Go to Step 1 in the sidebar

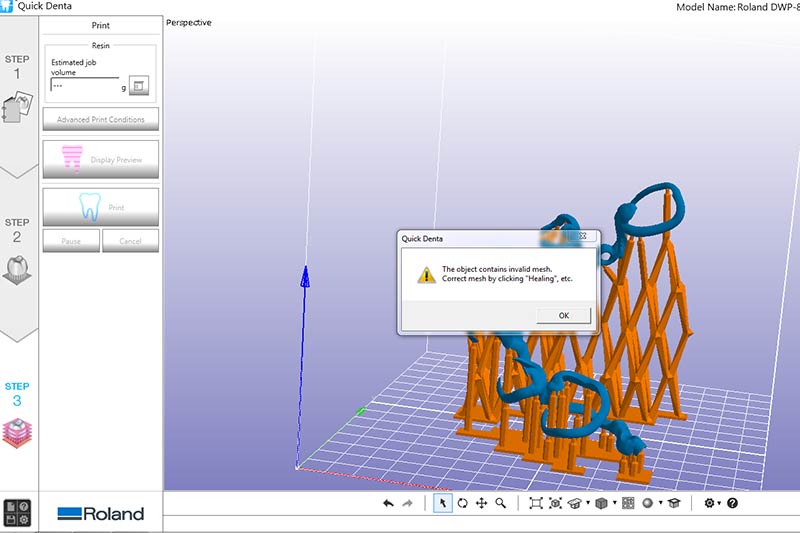coord(17,90)
